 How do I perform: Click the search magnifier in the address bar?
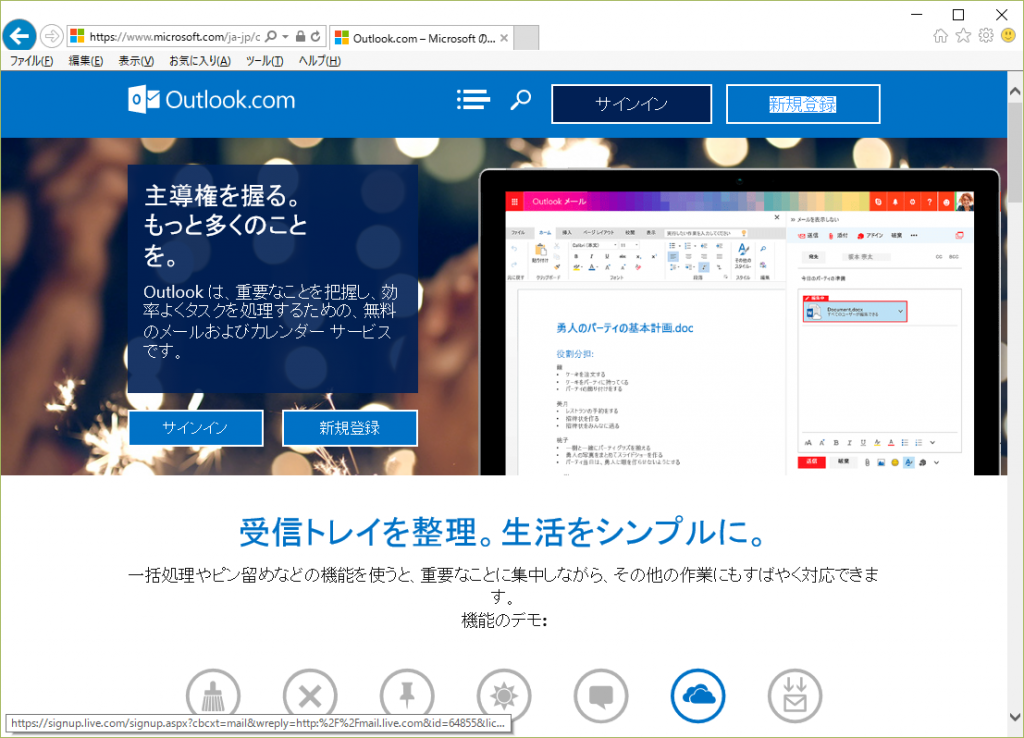coord(271,37)
